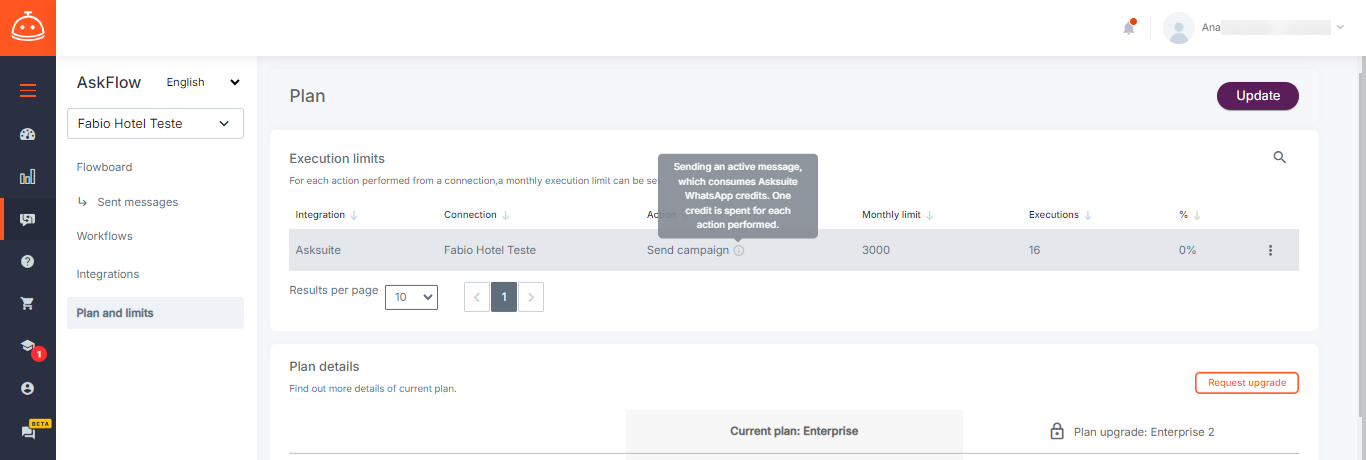1366x460 pixels.
Task: Sort by Monthly limit column arrow
Action: pos(929,215)
